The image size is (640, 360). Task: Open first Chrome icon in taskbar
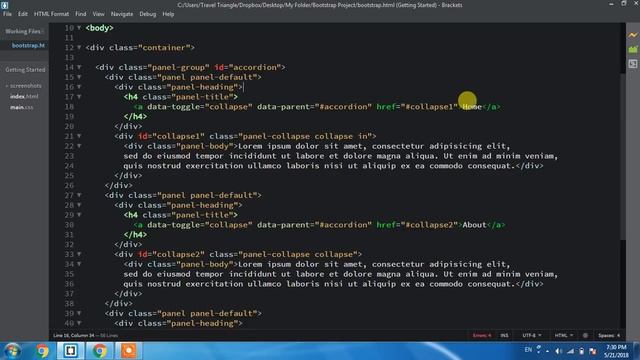[42, 351]
